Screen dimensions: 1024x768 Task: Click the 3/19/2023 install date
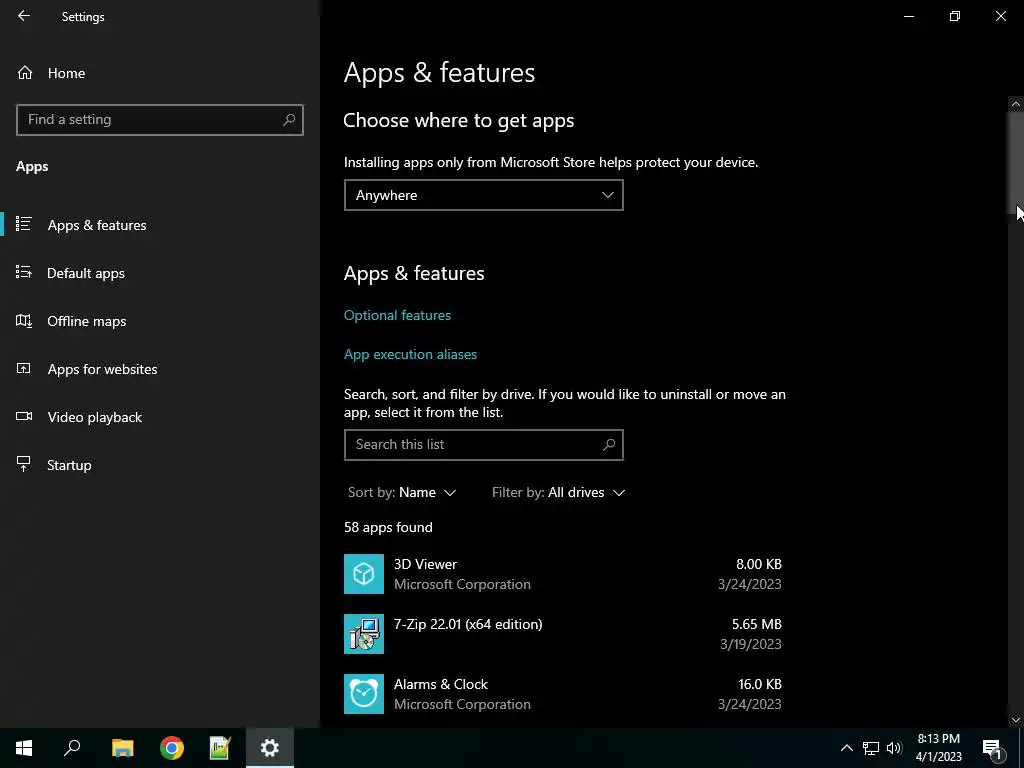[x=750, y=644]
